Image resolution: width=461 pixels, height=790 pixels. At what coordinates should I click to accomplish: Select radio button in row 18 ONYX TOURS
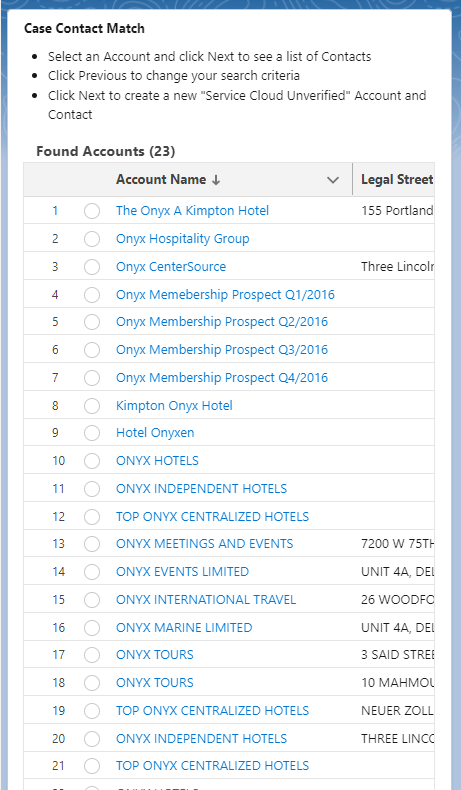(92, 683)
